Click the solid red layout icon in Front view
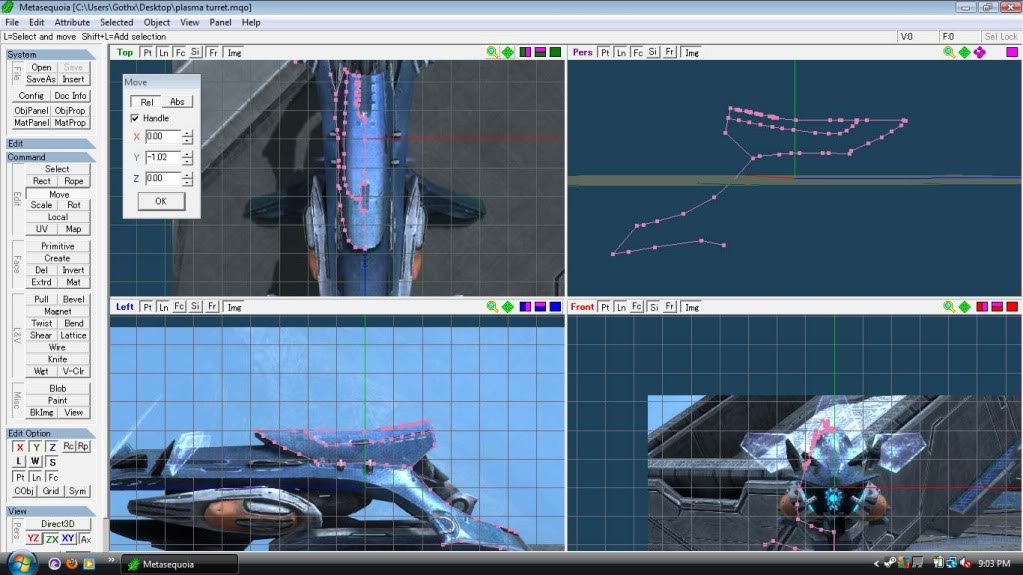Screen dimensions: 1023x575 (1012, 307)
